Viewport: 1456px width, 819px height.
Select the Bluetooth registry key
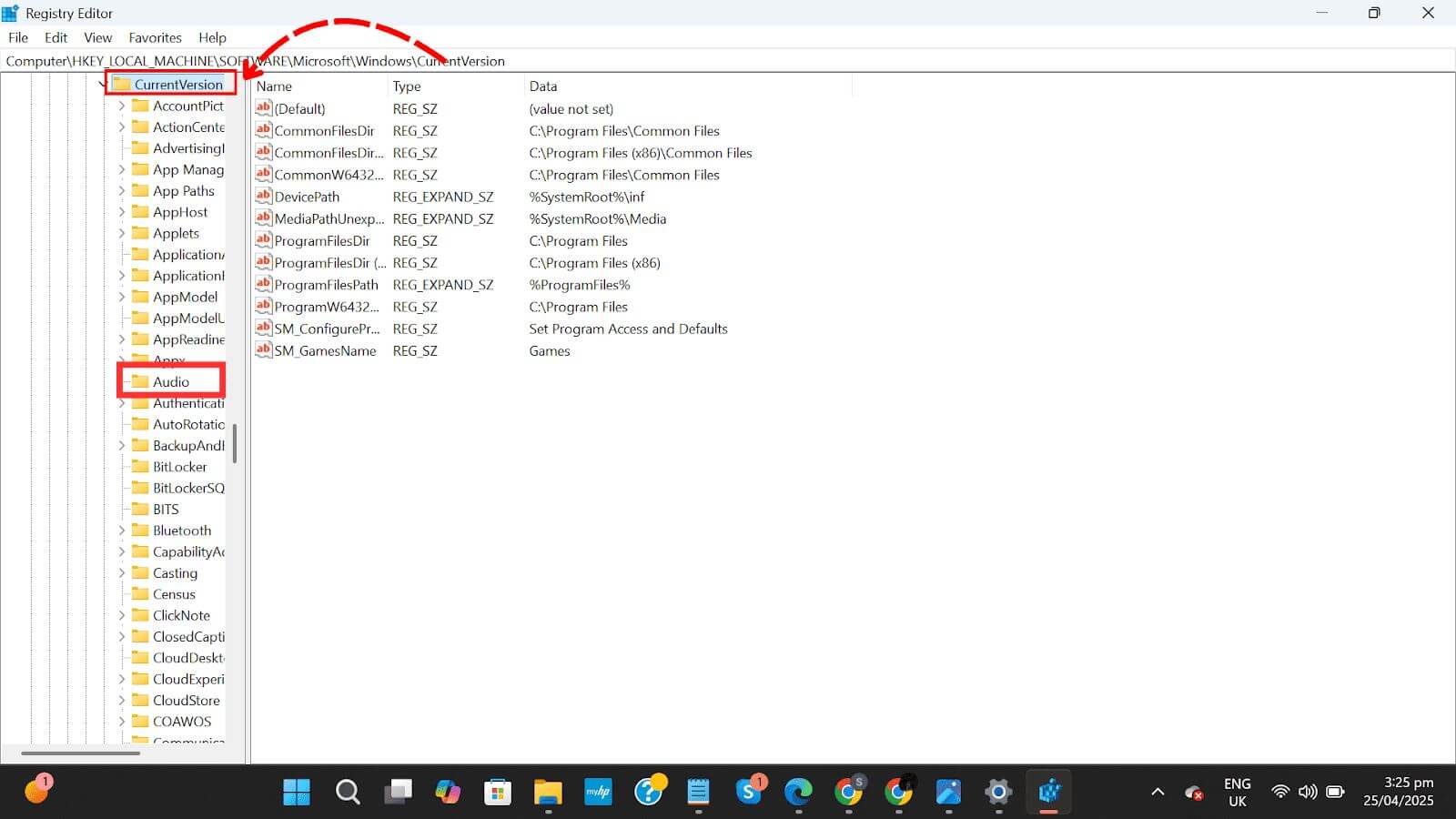[180, 530]
